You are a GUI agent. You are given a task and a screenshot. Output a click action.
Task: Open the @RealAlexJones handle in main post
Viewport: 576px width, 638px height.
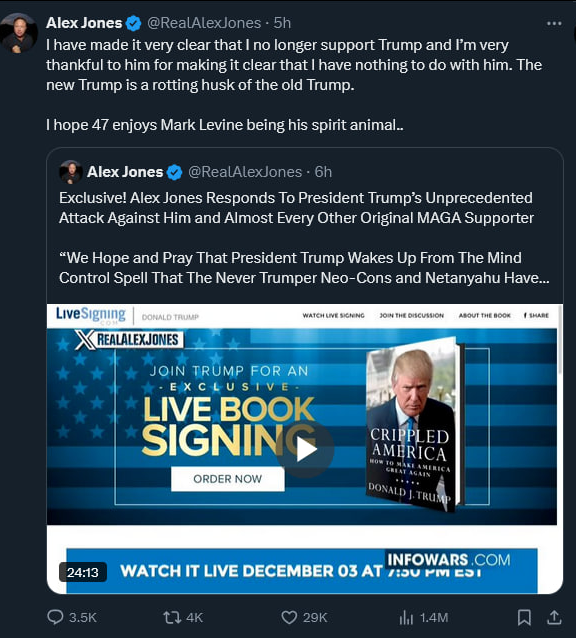point(204,23)
